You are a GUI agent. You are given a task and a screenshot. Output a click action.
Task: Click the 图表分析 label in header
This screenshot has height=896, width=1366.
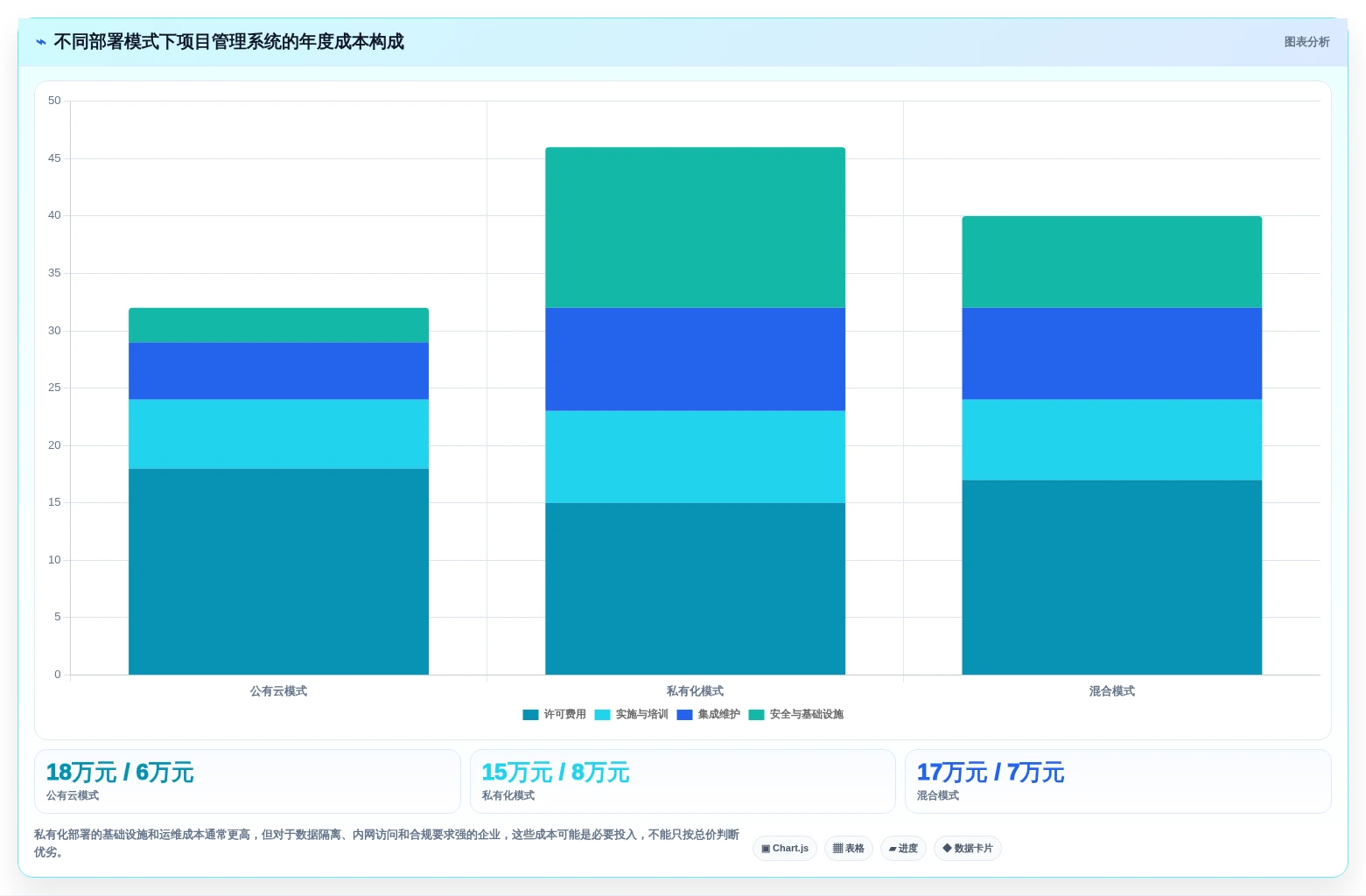1306,42
